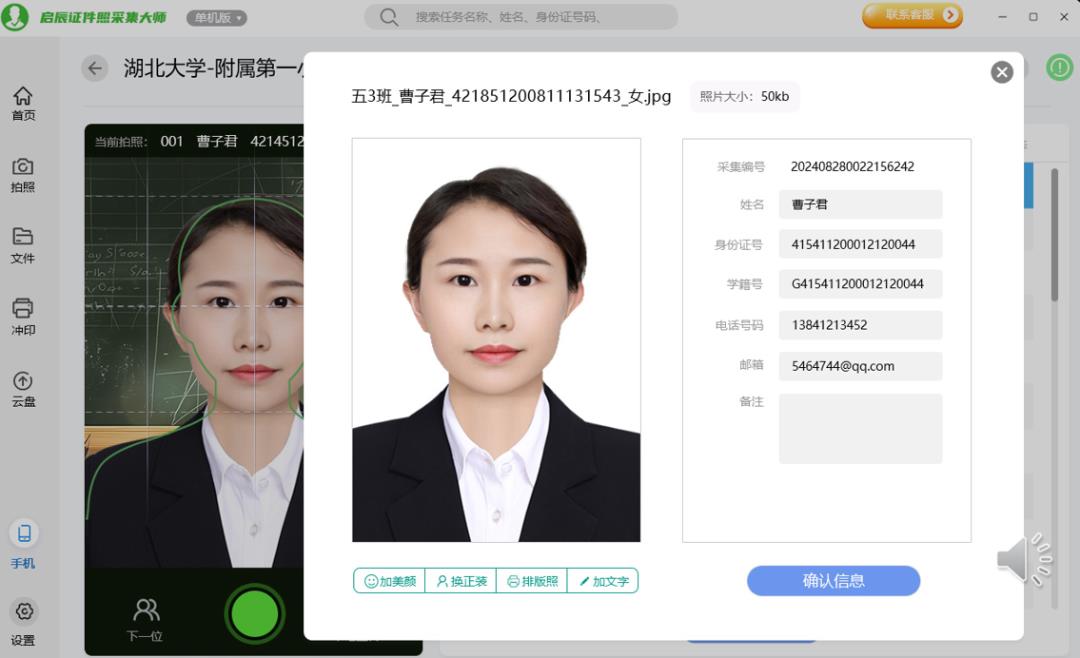Click the 电话号码 phone number field

860,325
